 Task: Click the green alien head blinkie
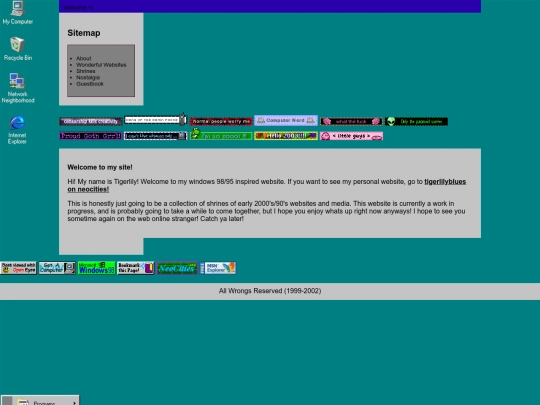[416, 121]
